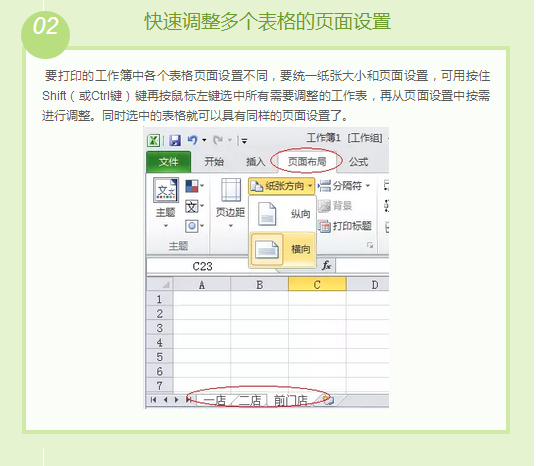536x466 pixels.
Task: Undo the last action
Action: pos(192,140)
